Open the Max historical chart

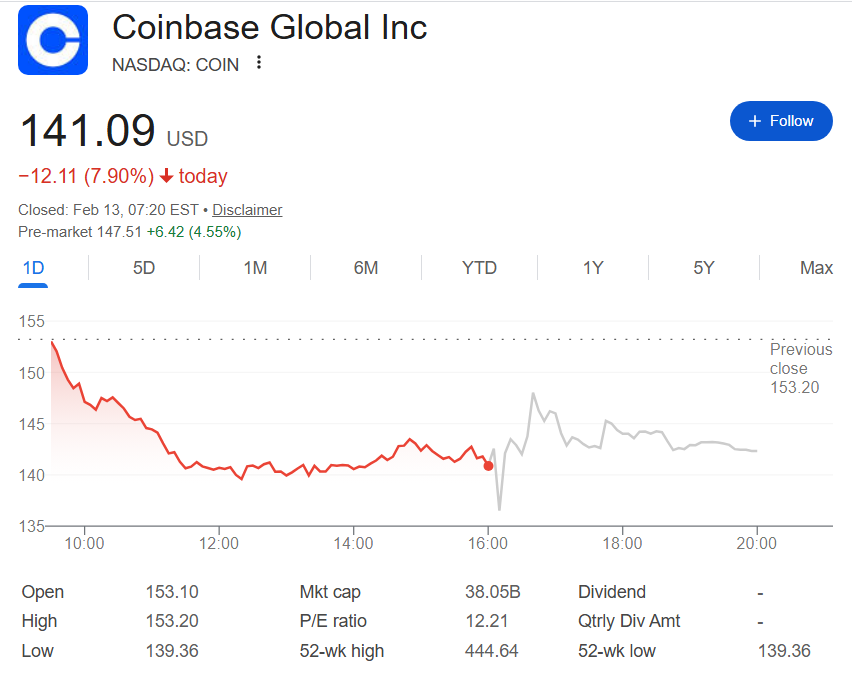[x=816, y=268]
